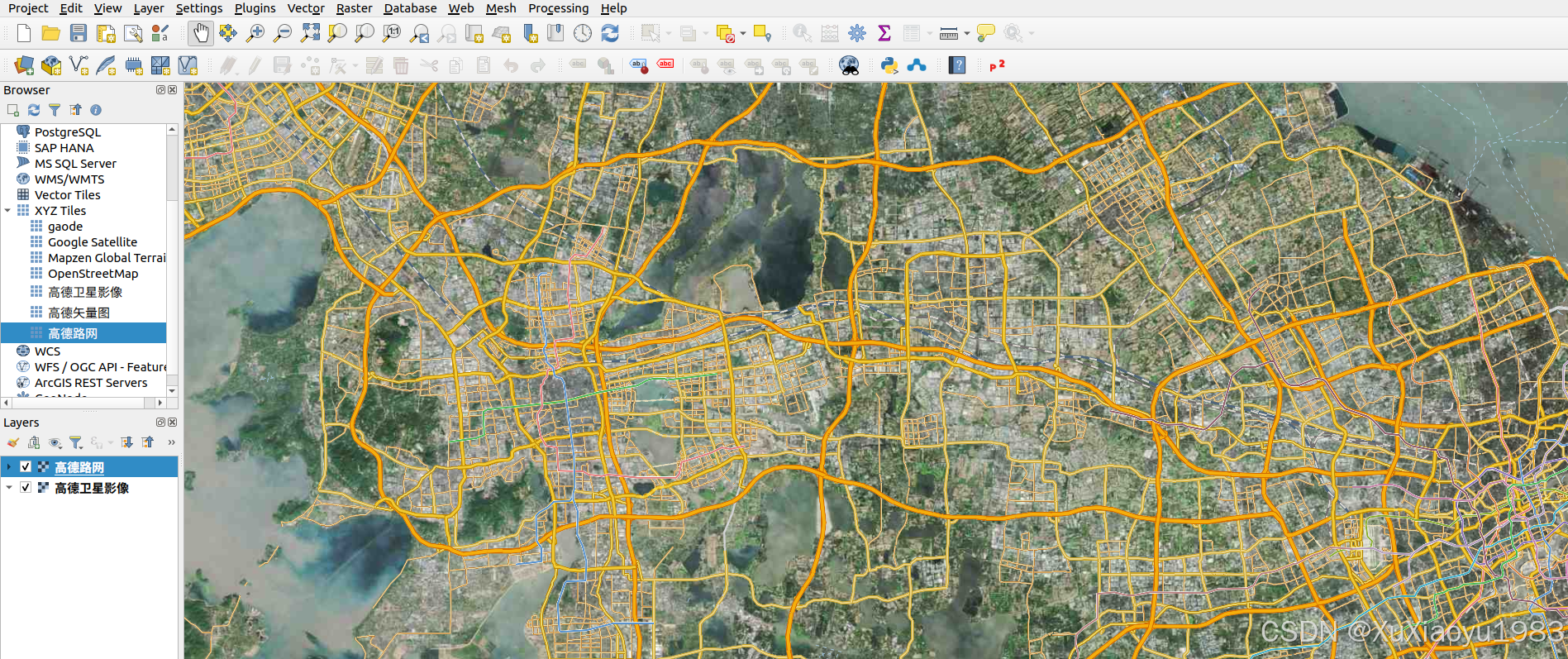Select Google Satellite in XYZ Tiles
Screen dimensions: 1568x659
click(x=93, y=242)
